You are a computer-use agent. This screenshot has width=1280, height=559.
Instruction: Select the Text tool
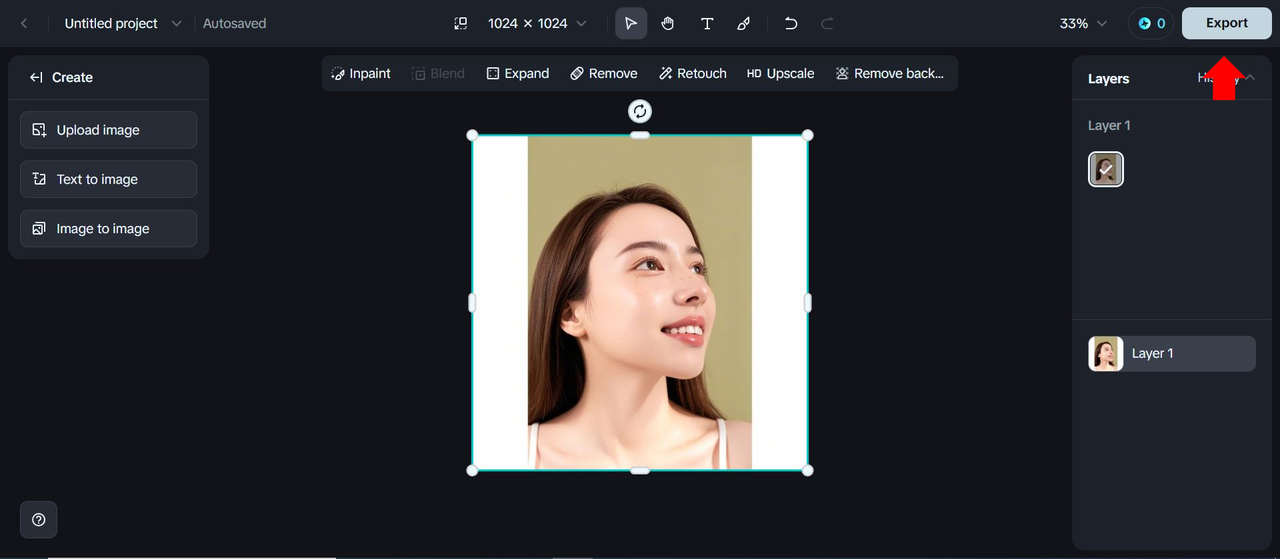tap(707, 23)
